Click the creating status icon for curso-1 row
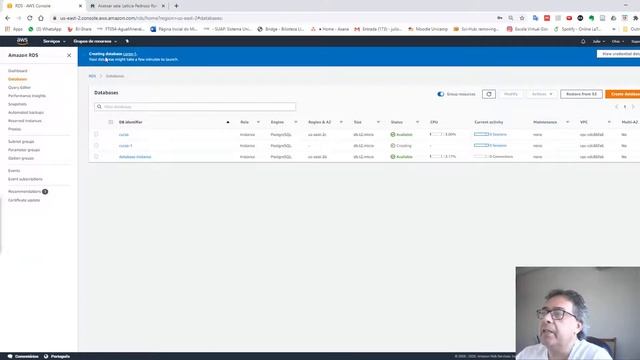640x360 pixels. pyautogui.click(x=393, y=145)
